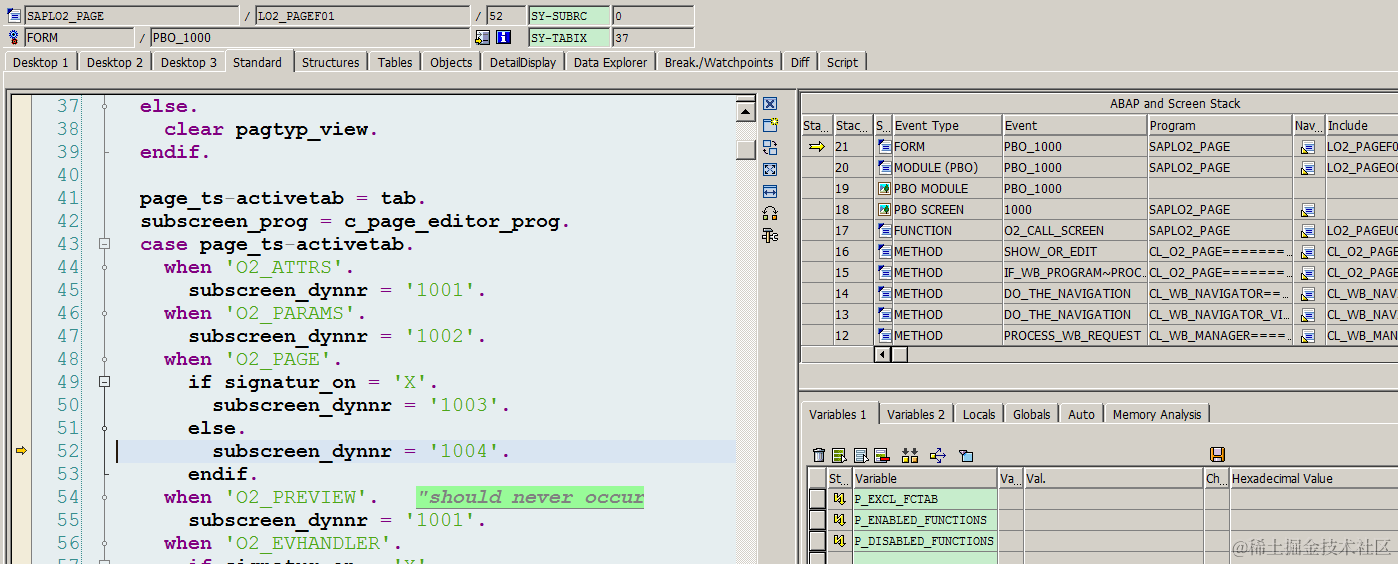Select row checkbox of P_EXCL_FCTAB
Viewport: 1398px width, 564px height.
tap(817, 499)
